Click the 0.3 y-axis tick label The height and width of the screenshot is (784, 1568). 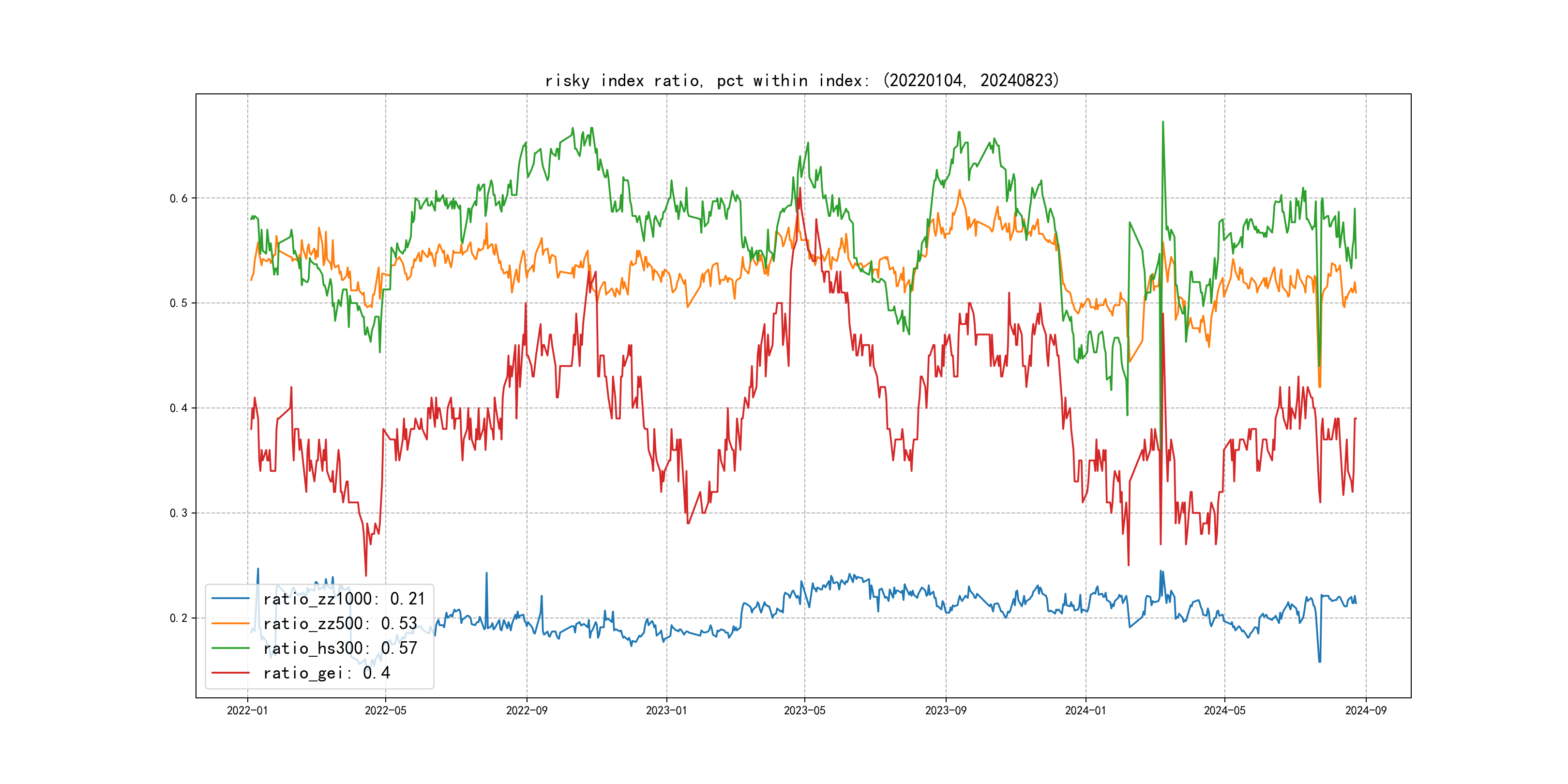pyautogui.click(x=179, y=513)
